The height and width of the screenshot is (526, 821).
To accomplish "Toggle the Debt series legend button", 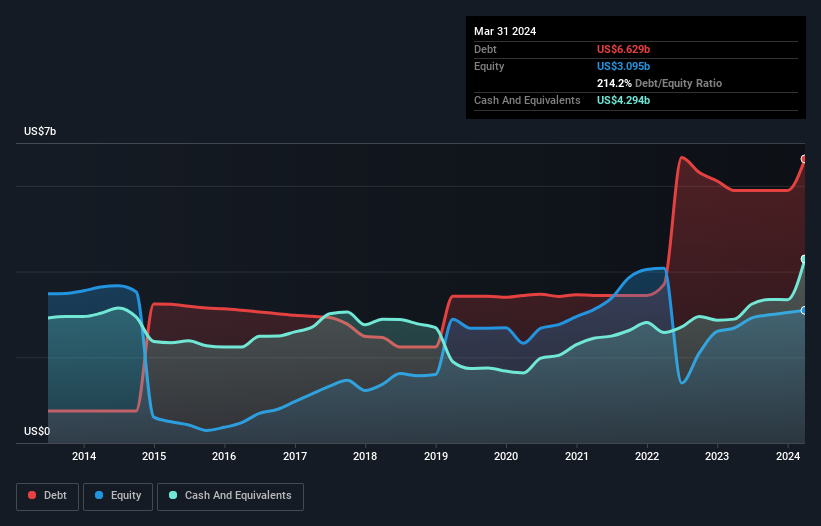I will point(48,496).
